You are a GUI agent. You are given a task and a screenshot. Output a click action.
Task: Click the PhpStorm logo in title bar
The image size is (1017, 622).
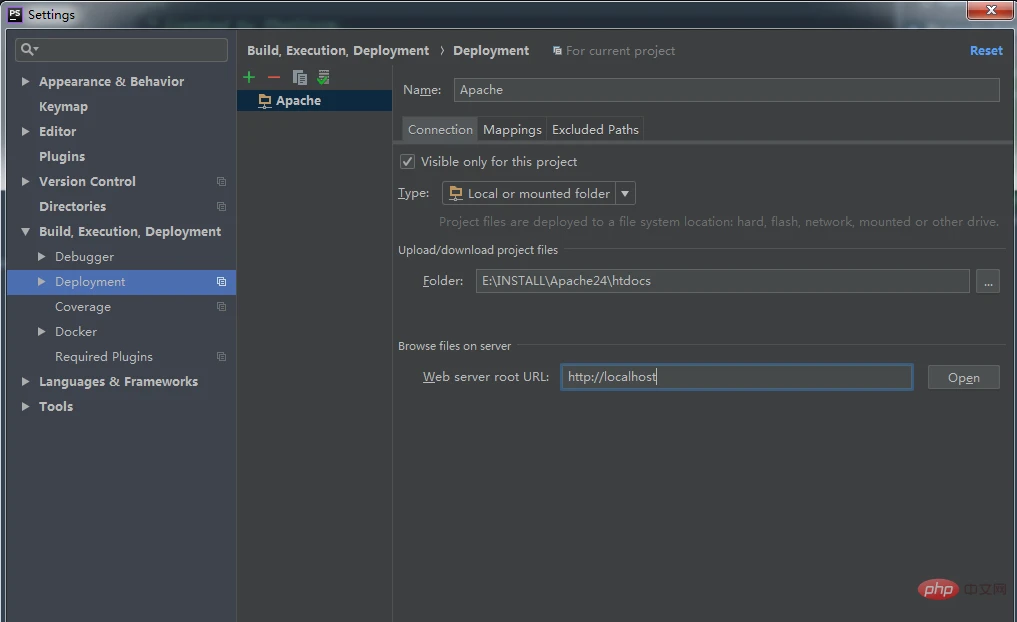pyautogui.click(x=15, y=14)
